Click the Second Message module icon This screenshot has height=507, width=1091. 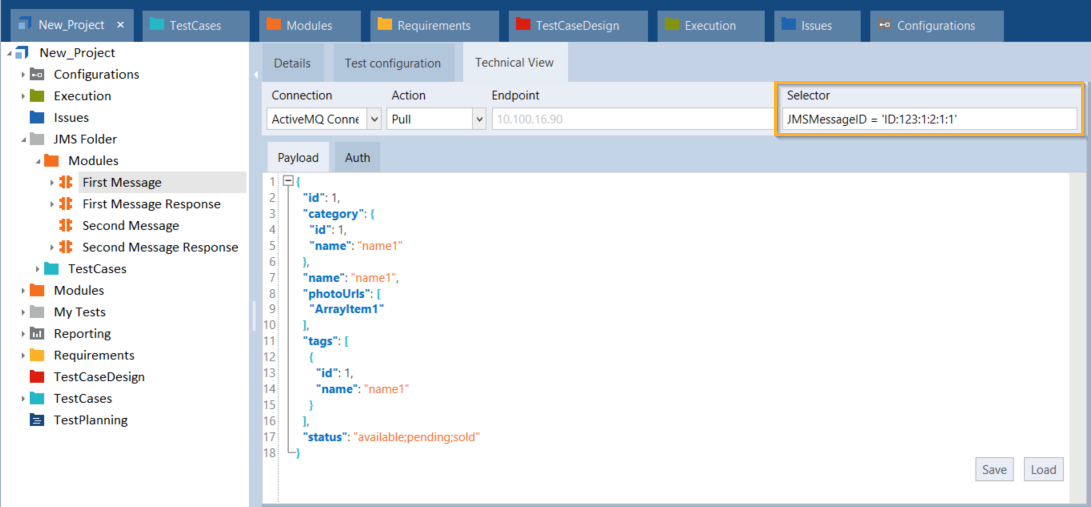click(x=66, y=226)
